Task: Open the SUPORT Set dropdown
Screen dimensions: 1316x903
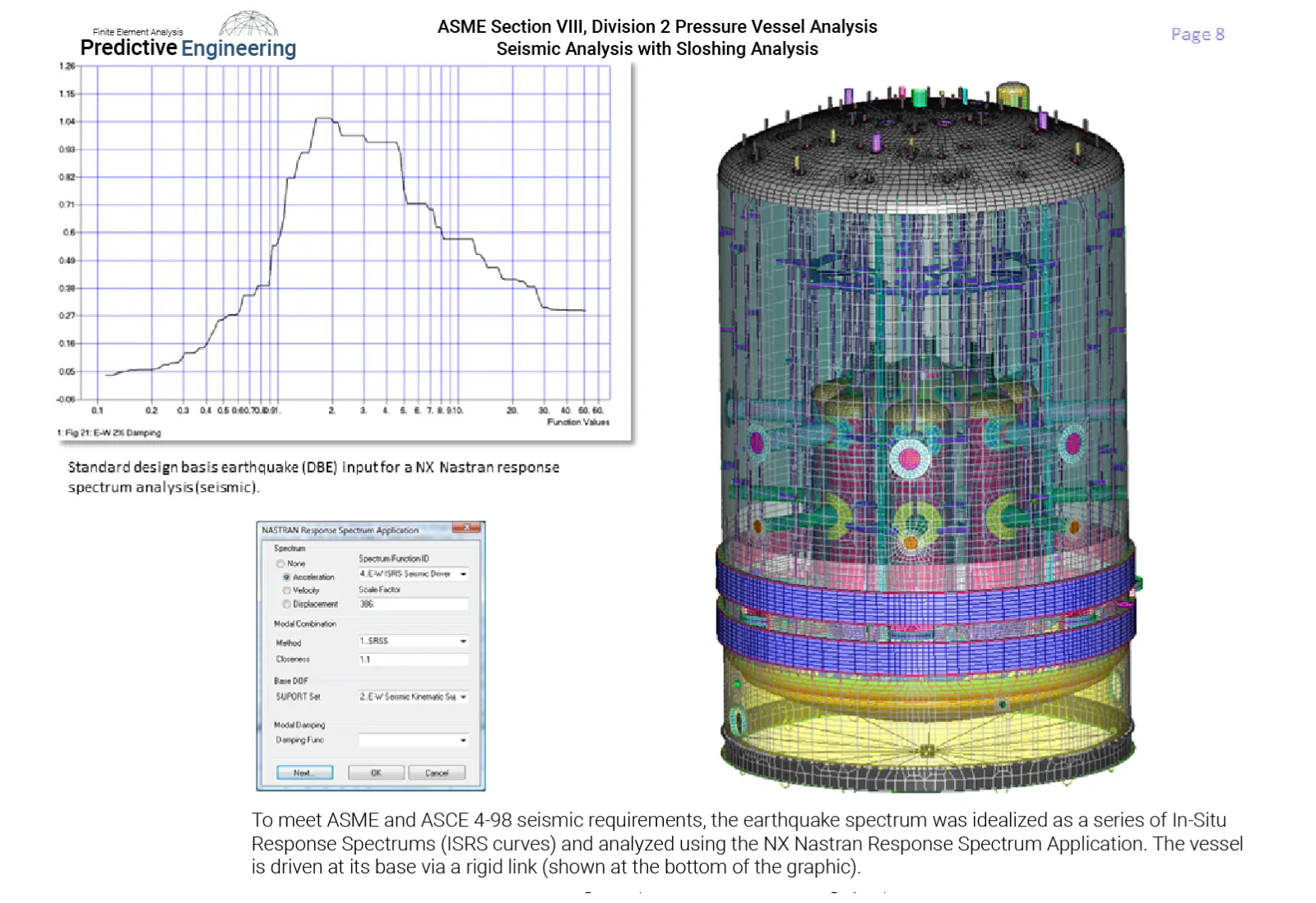Action: pyautogui.click(x=414, y=697)
